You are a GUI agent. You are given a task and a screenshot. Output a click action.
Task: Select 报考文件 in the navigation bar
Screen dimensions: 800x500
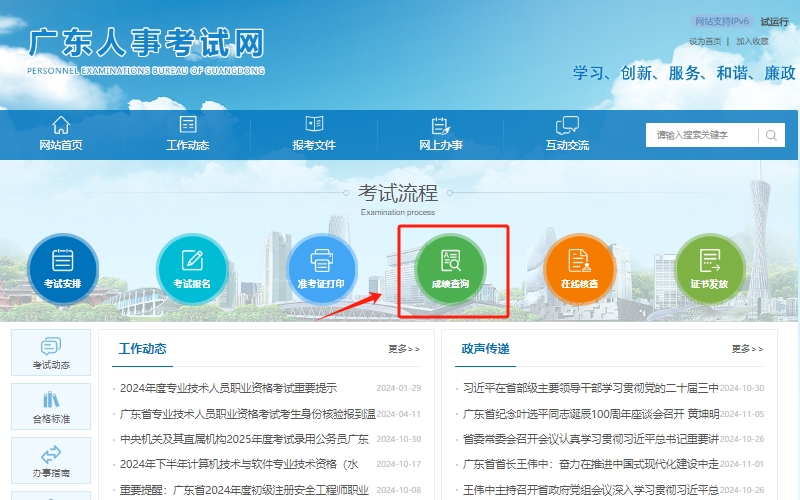pos(314,134)
